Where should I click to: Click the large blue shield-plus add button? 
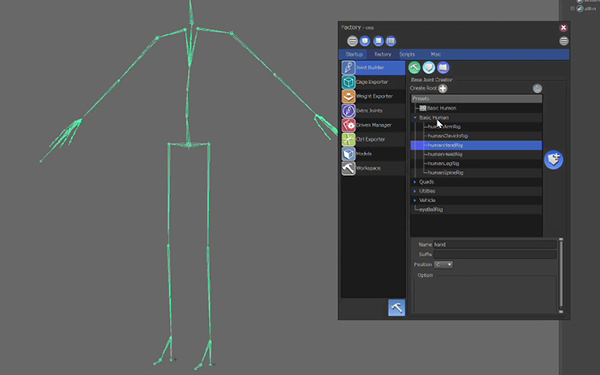coord(553,160)
